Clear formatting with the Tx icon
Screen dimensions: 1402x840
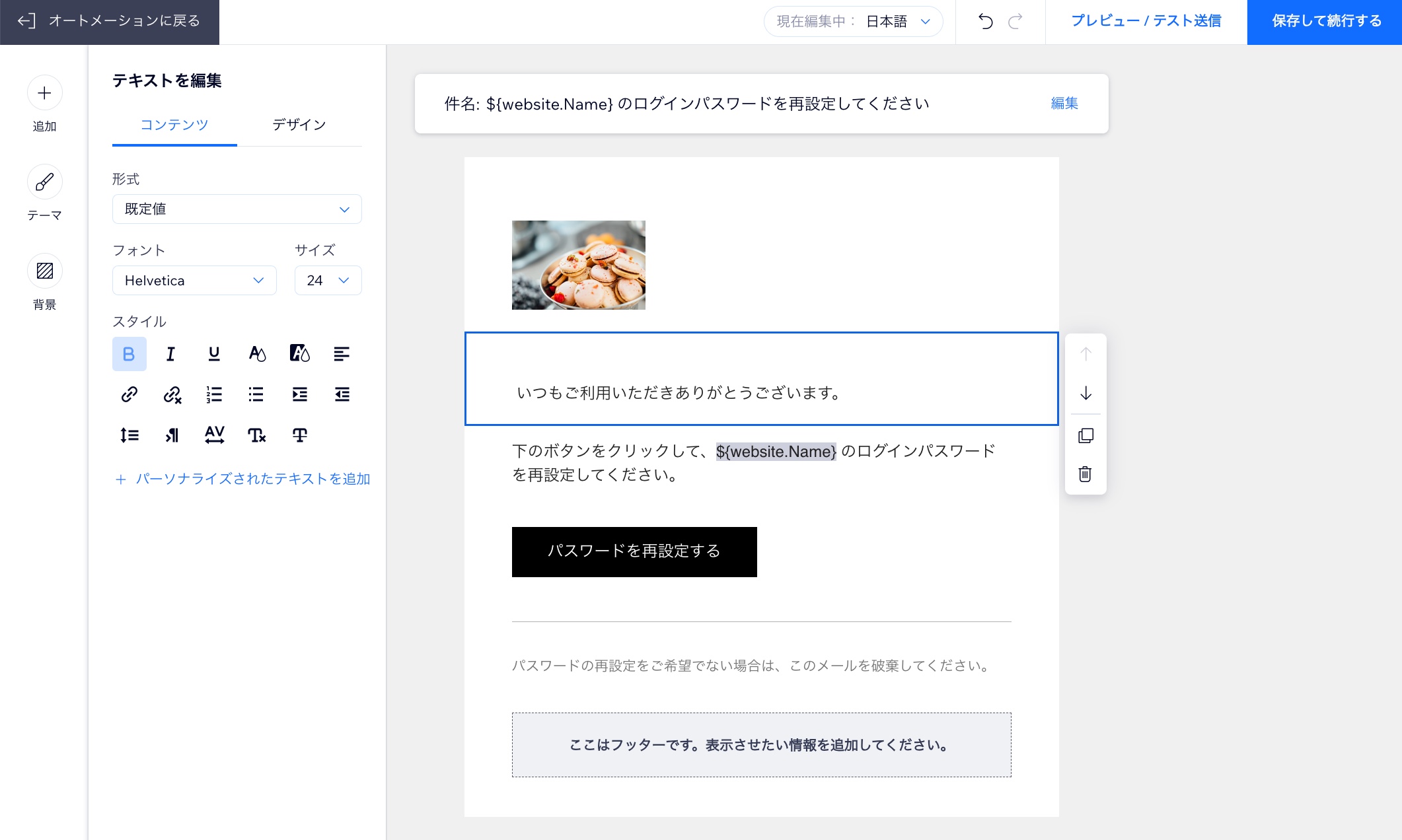point(256,435)
